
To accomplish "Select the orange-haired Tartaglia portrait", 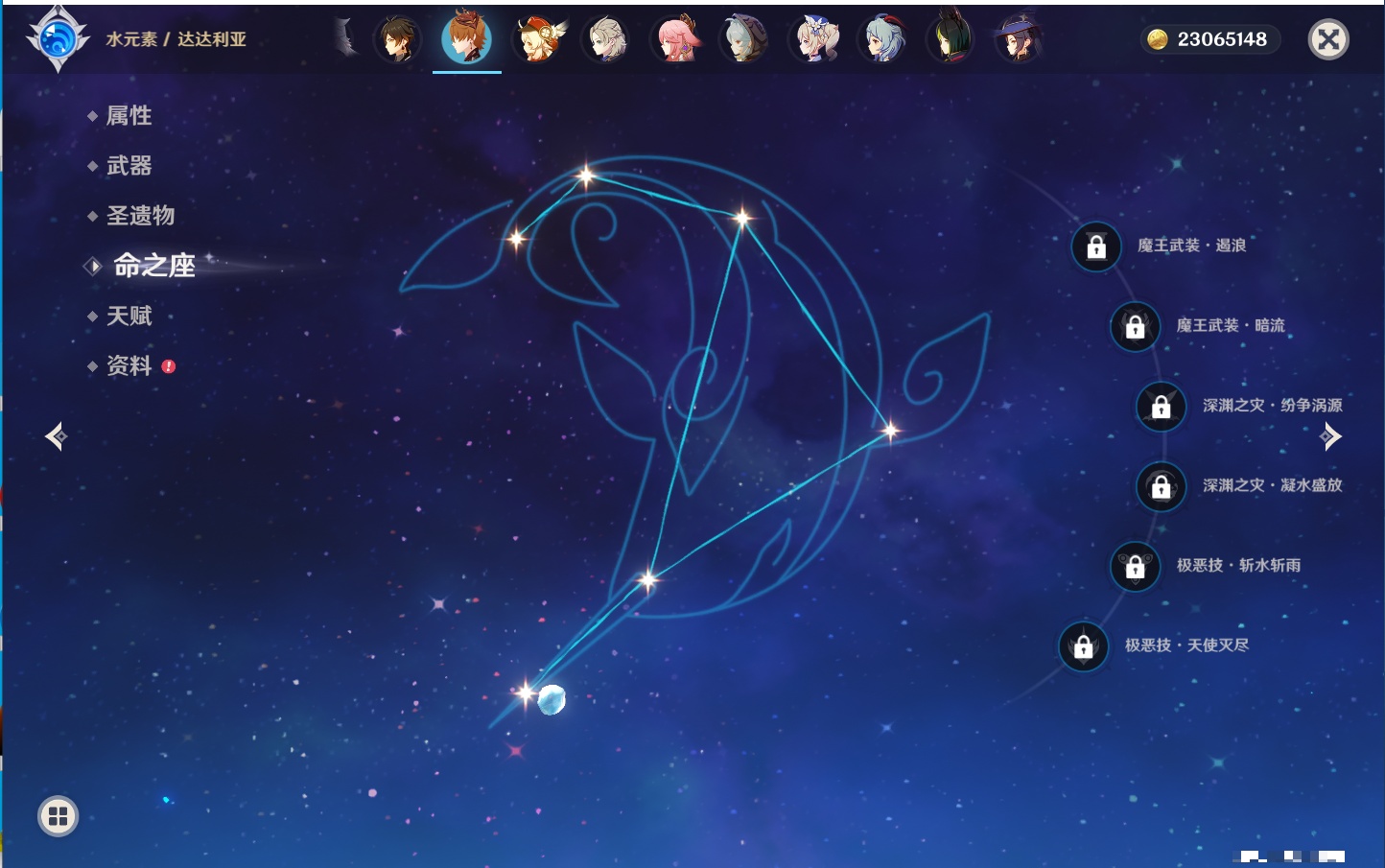I will coord(467,37).
